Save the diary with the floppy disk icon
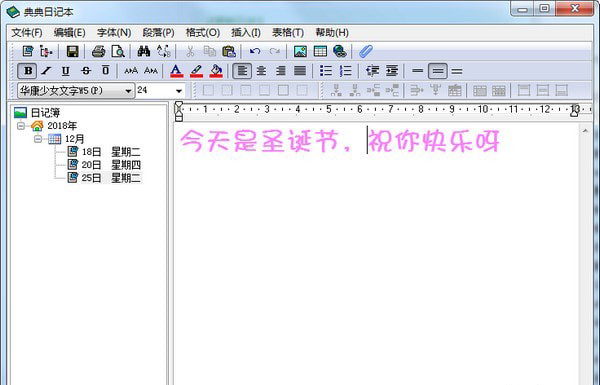 point(72,51)
